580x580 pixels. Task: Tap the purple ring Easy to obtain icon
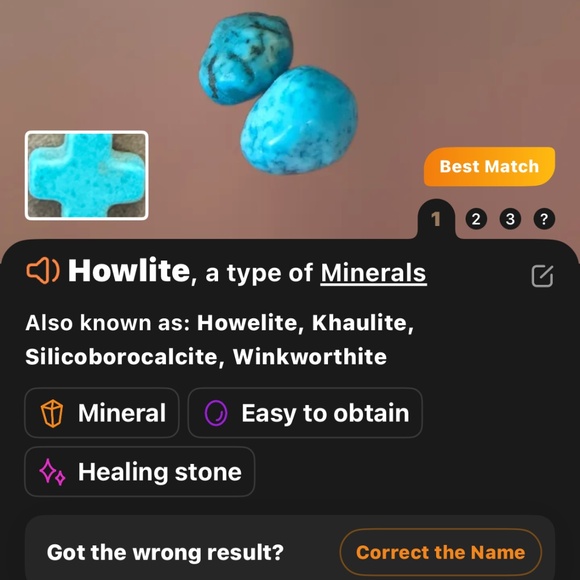(216, 413)
